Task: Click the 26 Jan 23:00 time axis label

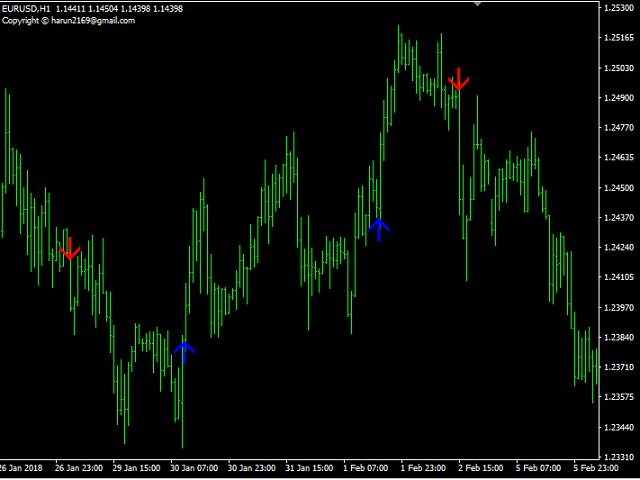Action: pyautogui.click(x=79, y=468)
